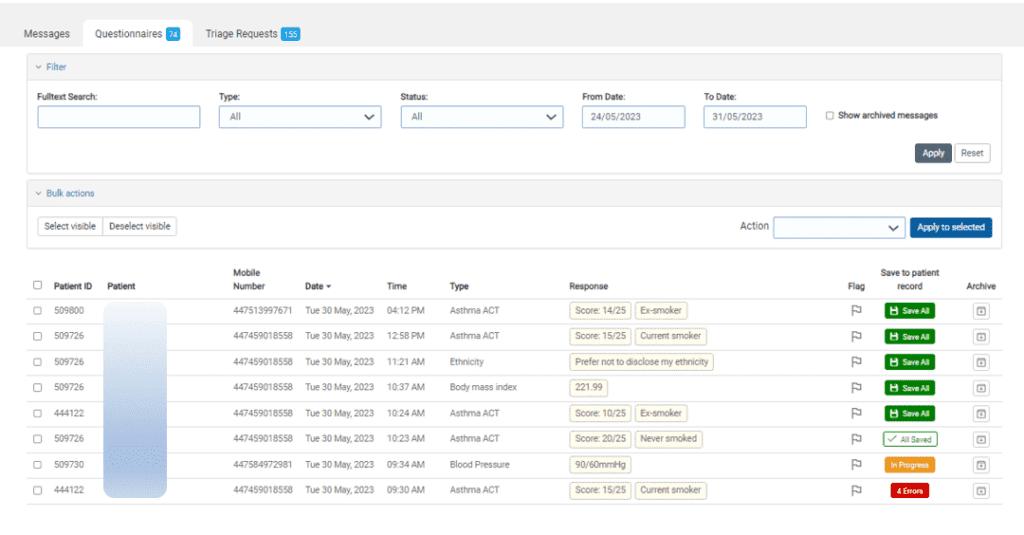Viewport: 1024px width, 535px height.
Task: Click into the Fulltext Search field
Action: [118, 117]
